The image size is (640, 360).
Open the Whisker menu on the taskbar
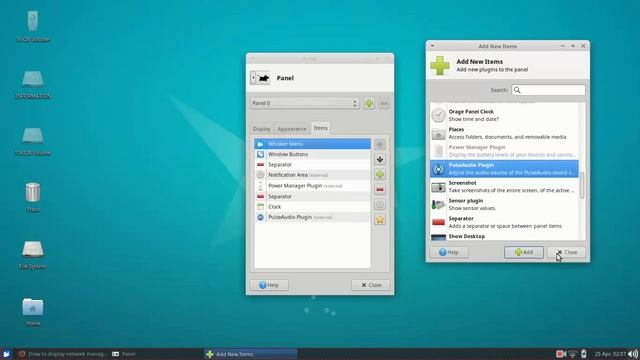[x=6, y=354]
